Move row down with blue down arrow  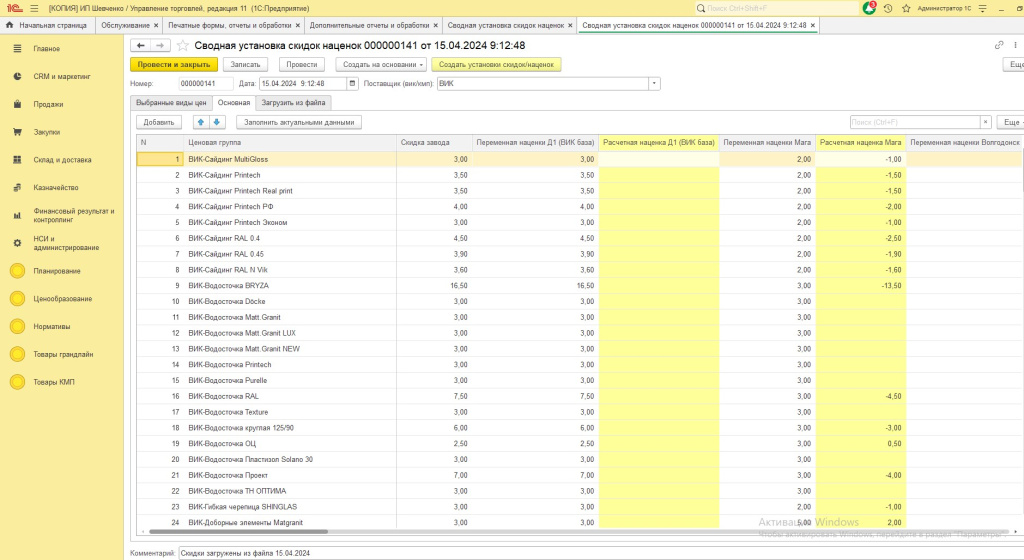pyautogui.click(x=217, y=122)
